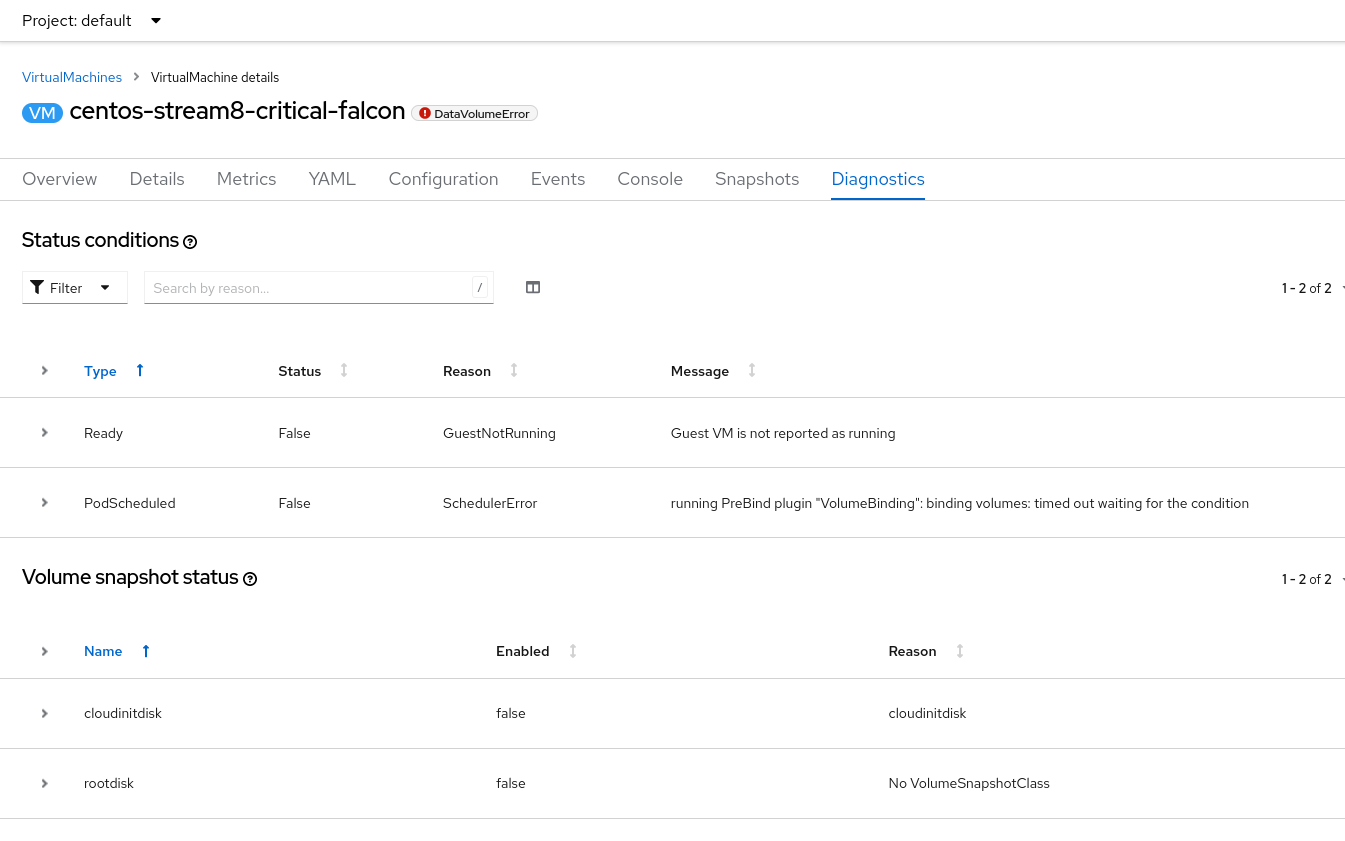Expand the cloudinitdisk snapshot row

(x=45, y=713)
